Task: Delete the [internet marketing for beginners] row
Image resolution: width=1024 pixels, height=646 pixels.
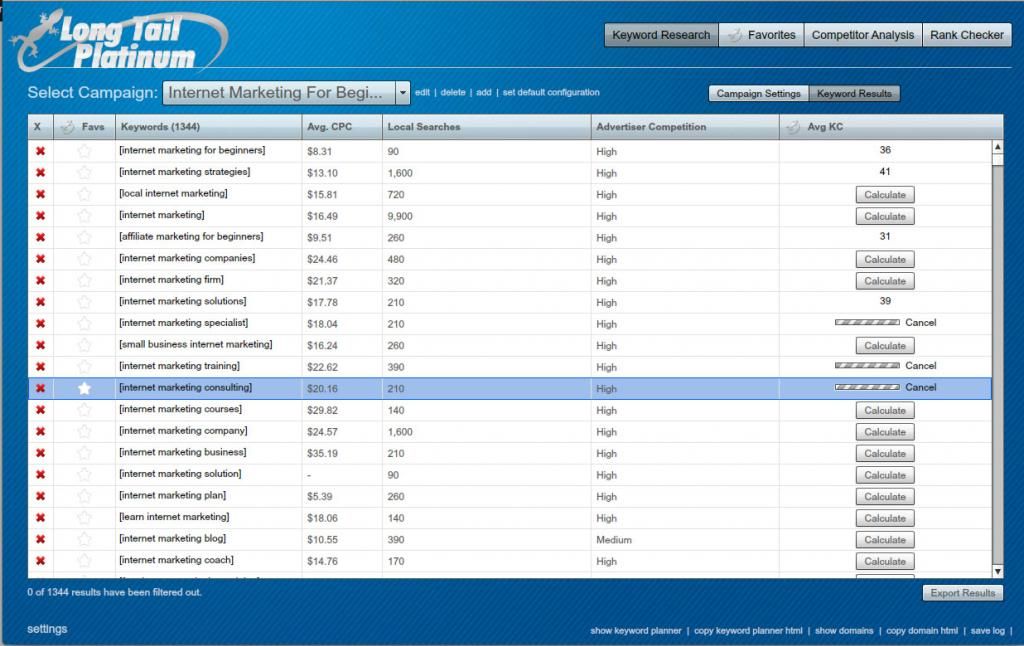Action: pos(40,151)
